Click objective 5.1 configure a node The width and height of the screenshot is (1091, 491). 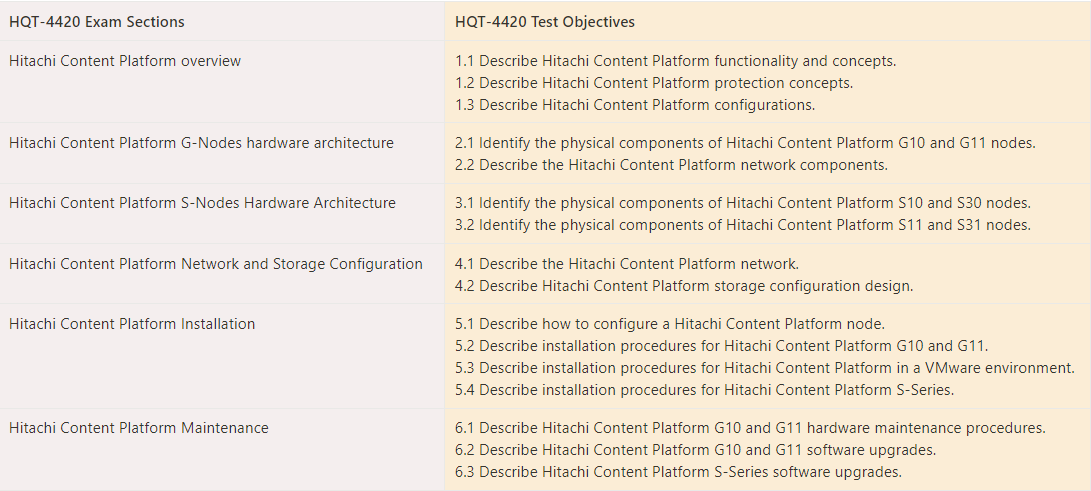click(x=670, y=324)
